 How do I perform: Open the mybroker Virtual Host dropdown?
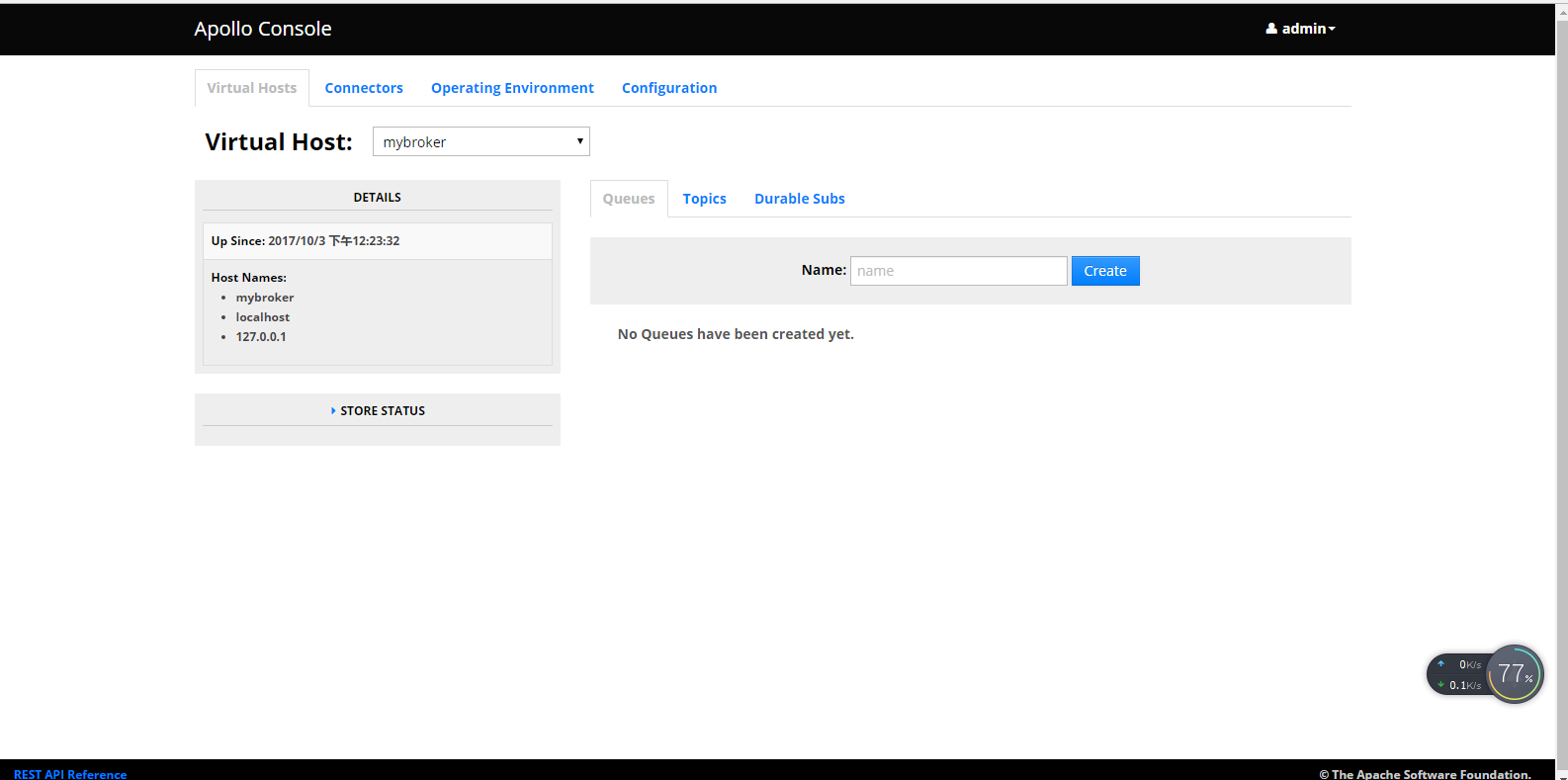[x=481, y=141]
